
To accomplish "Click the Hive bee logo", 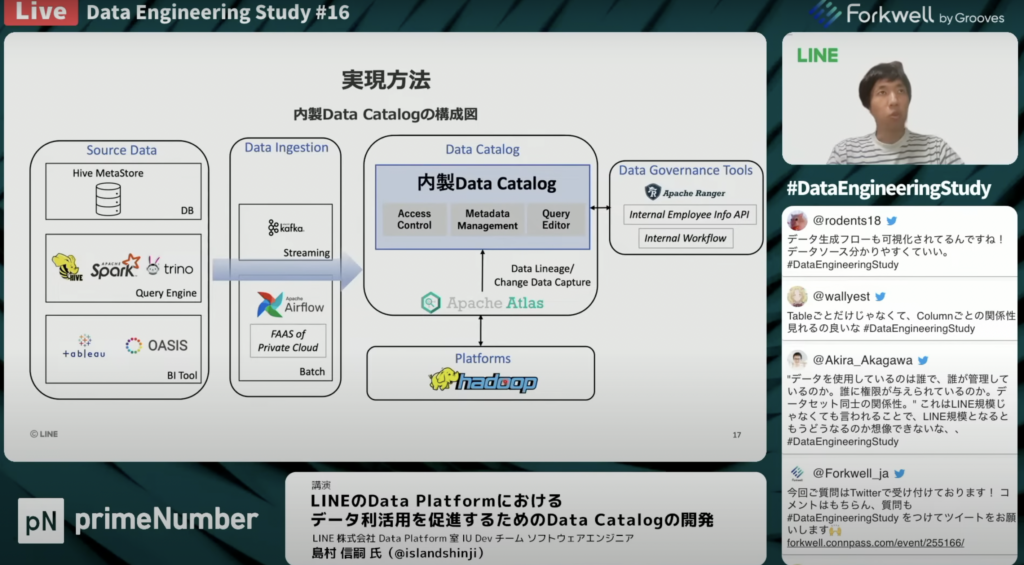I will point(67,267).
